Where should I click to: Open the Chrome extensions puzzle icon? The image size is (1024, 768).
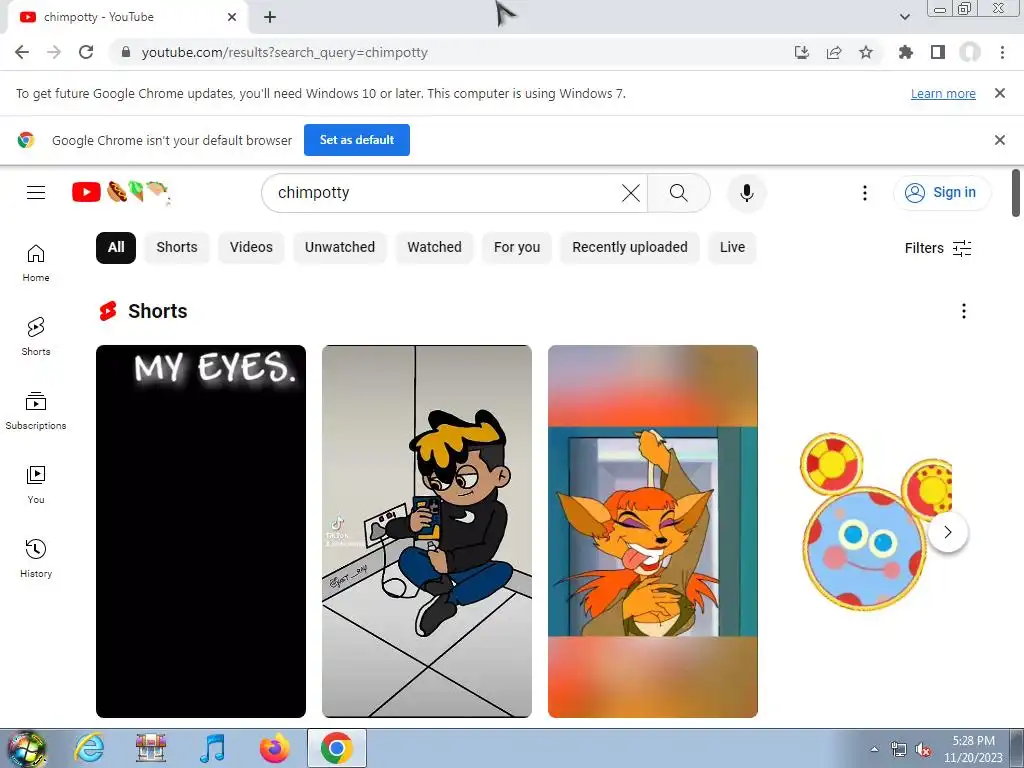[906, 52]
